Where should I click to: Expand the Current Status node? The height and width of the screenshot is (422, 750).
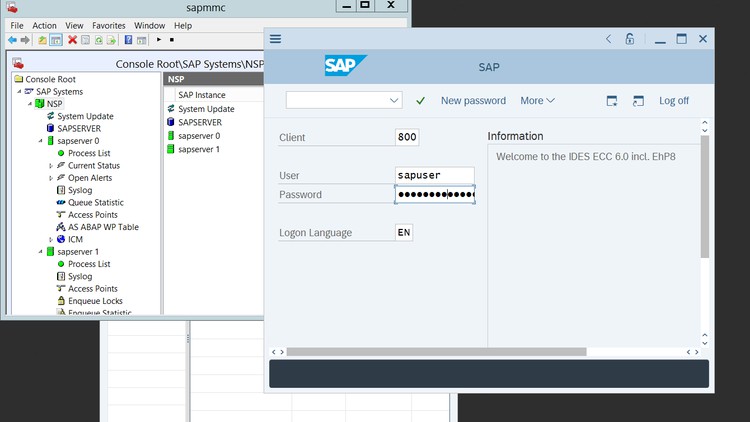[51, 166]
